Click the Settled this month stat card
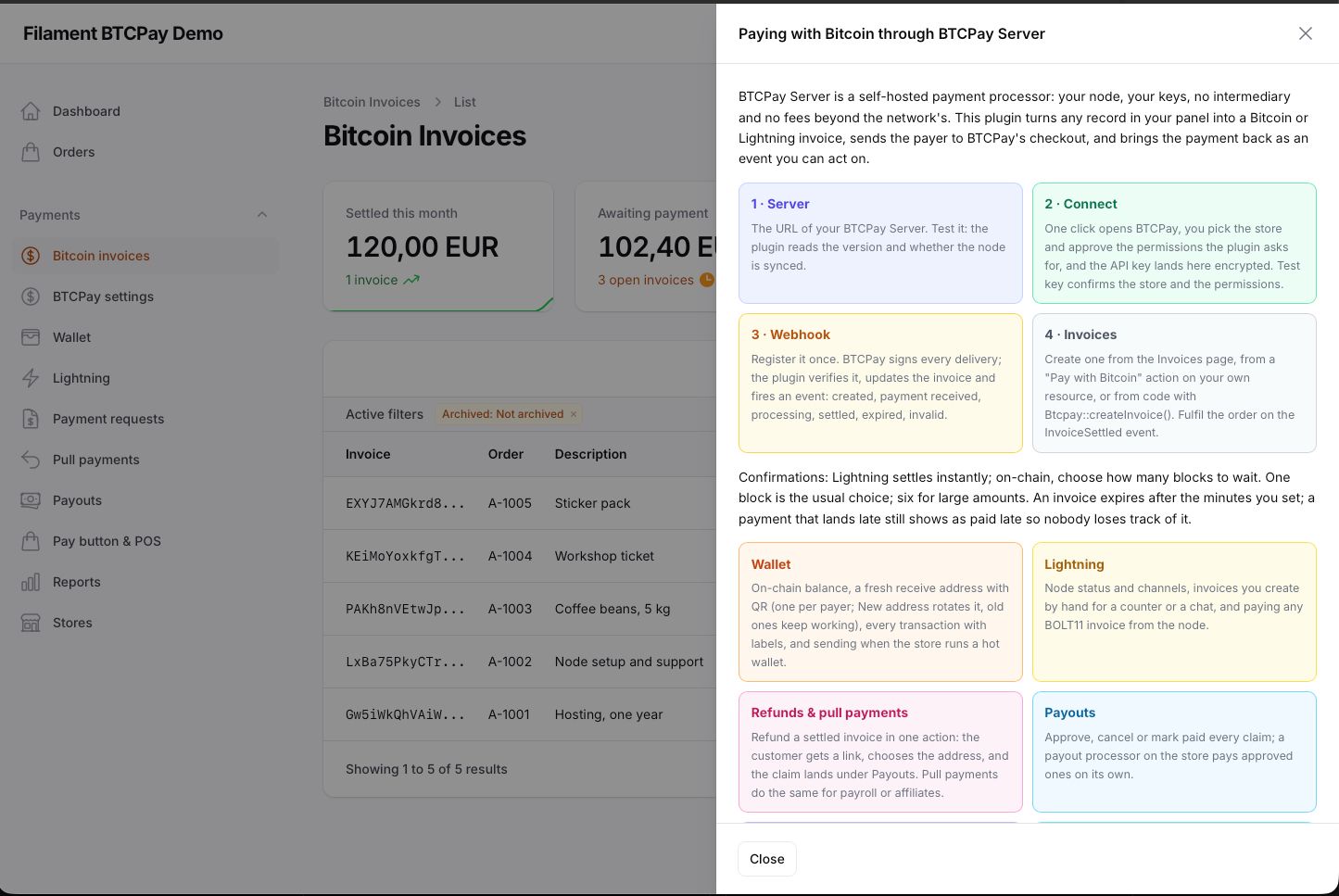The width and height of the screenshot is (1339, 896). point(438,246)
